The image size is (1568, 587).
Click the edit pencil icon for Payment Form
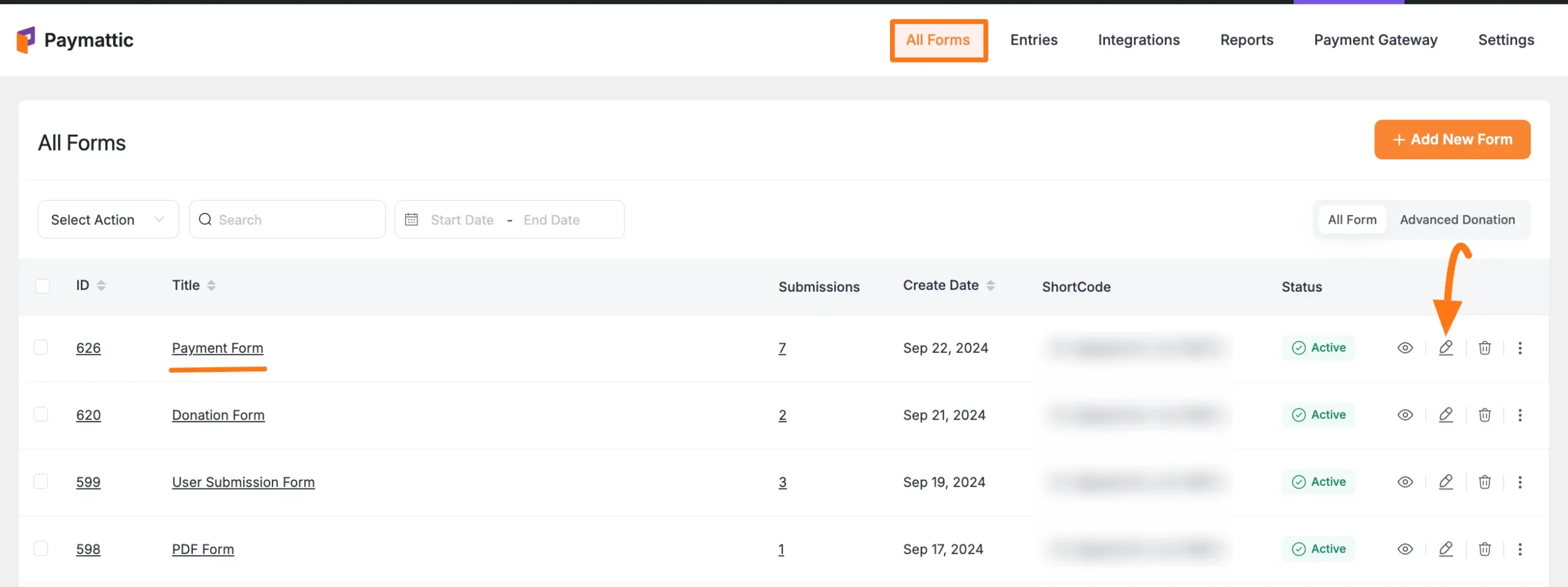pos(1445,348)
